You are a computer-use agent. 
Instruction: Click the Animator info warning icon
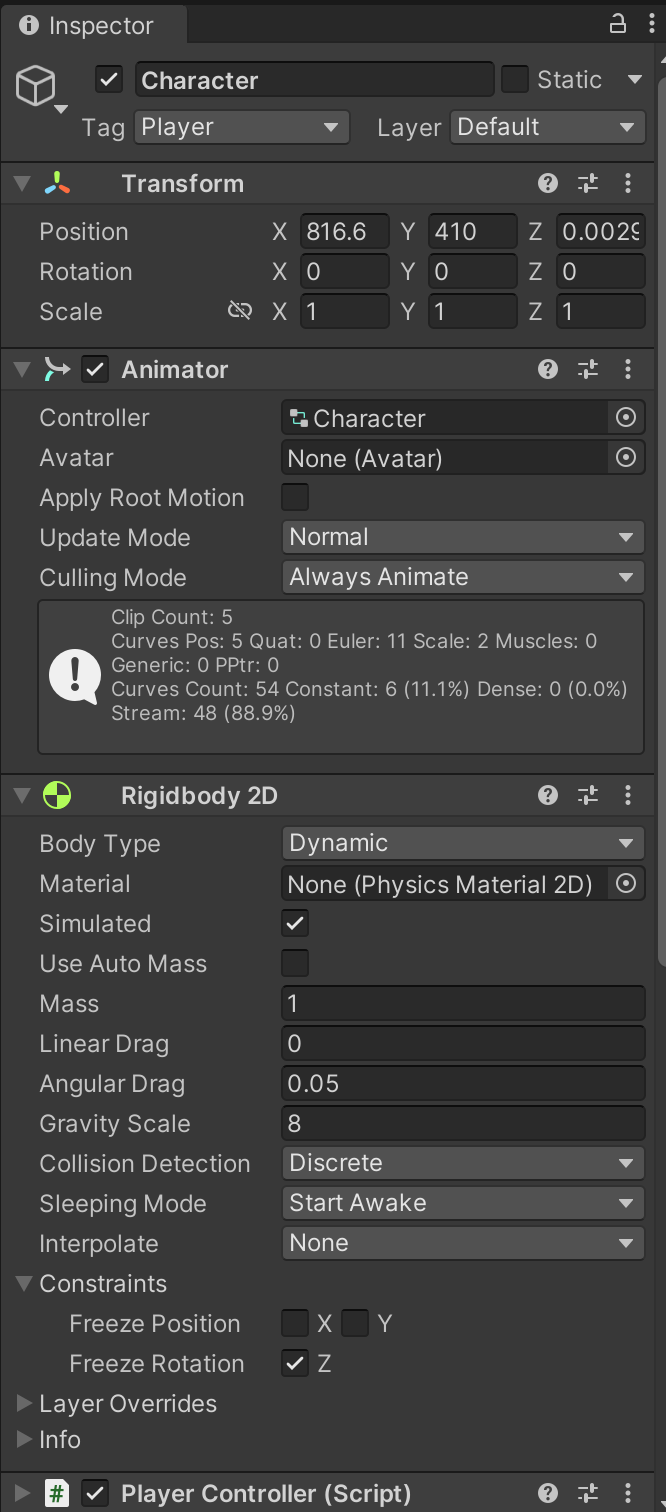(x=74, y=677)
